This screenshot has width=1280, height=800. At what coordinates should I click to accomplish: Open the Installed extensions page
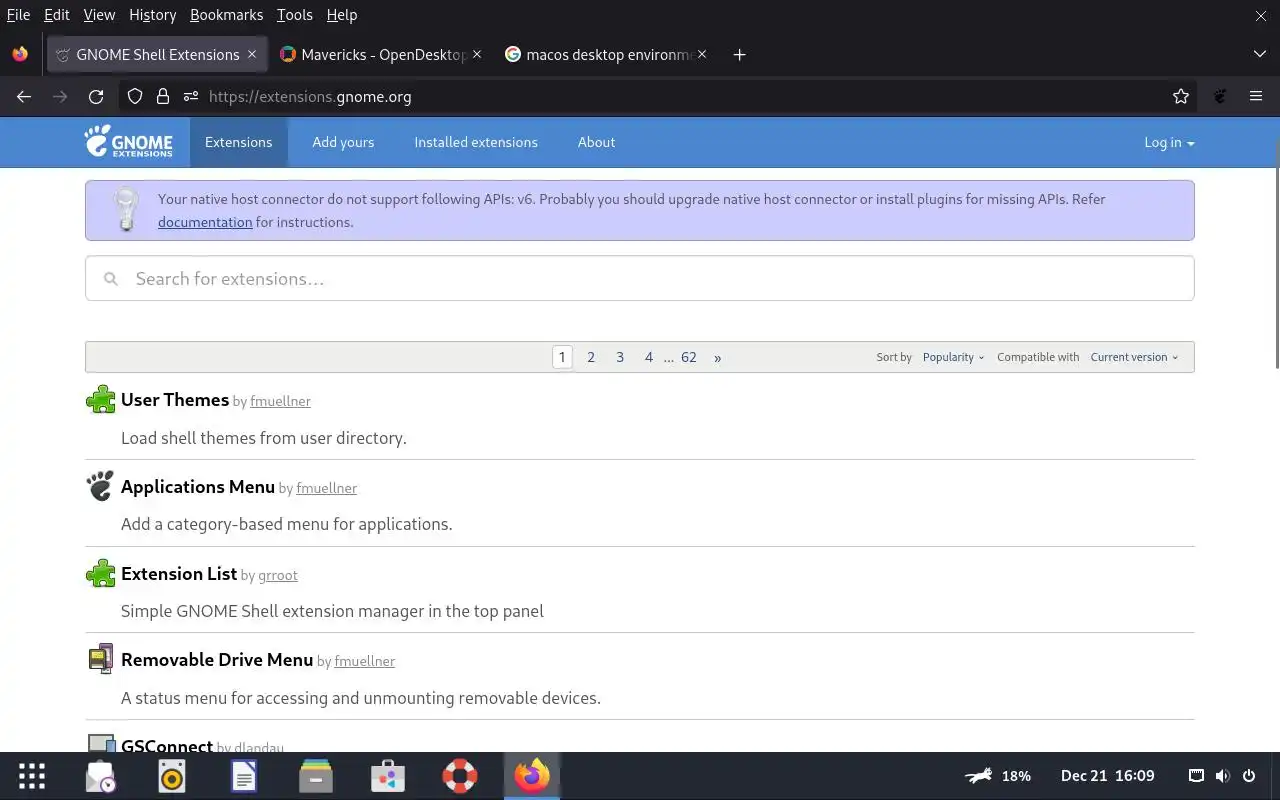pos(476,142)
